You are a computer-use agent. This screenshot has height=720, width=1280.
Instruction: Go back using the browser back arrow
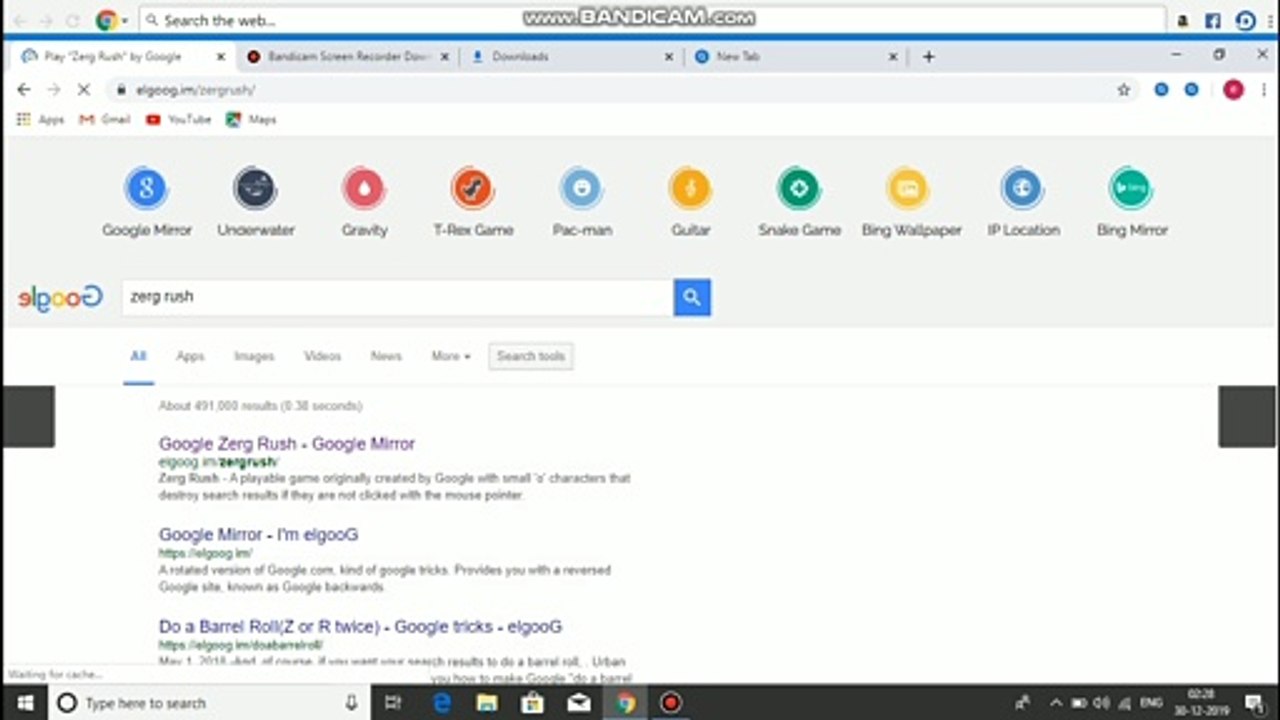pyautogui.click(x=24, y=90)
